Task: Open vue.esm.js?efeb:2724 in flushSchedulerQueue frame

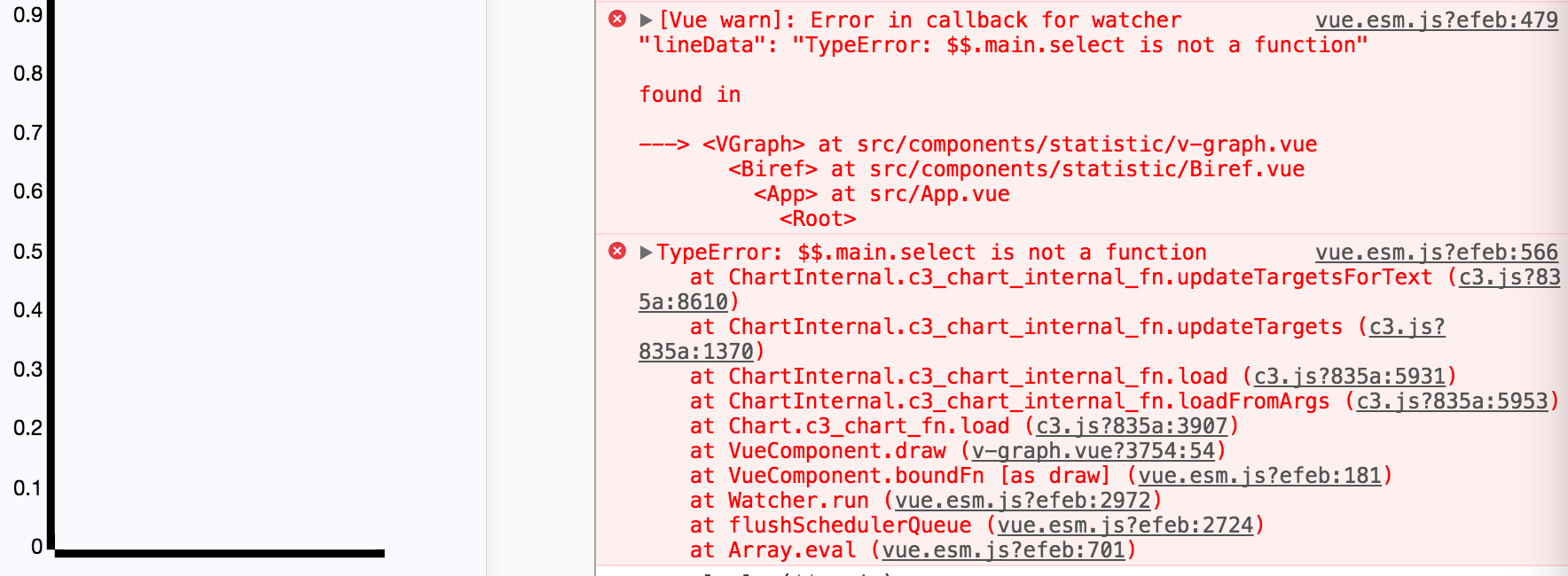Action: click(x=1125, y=525)
